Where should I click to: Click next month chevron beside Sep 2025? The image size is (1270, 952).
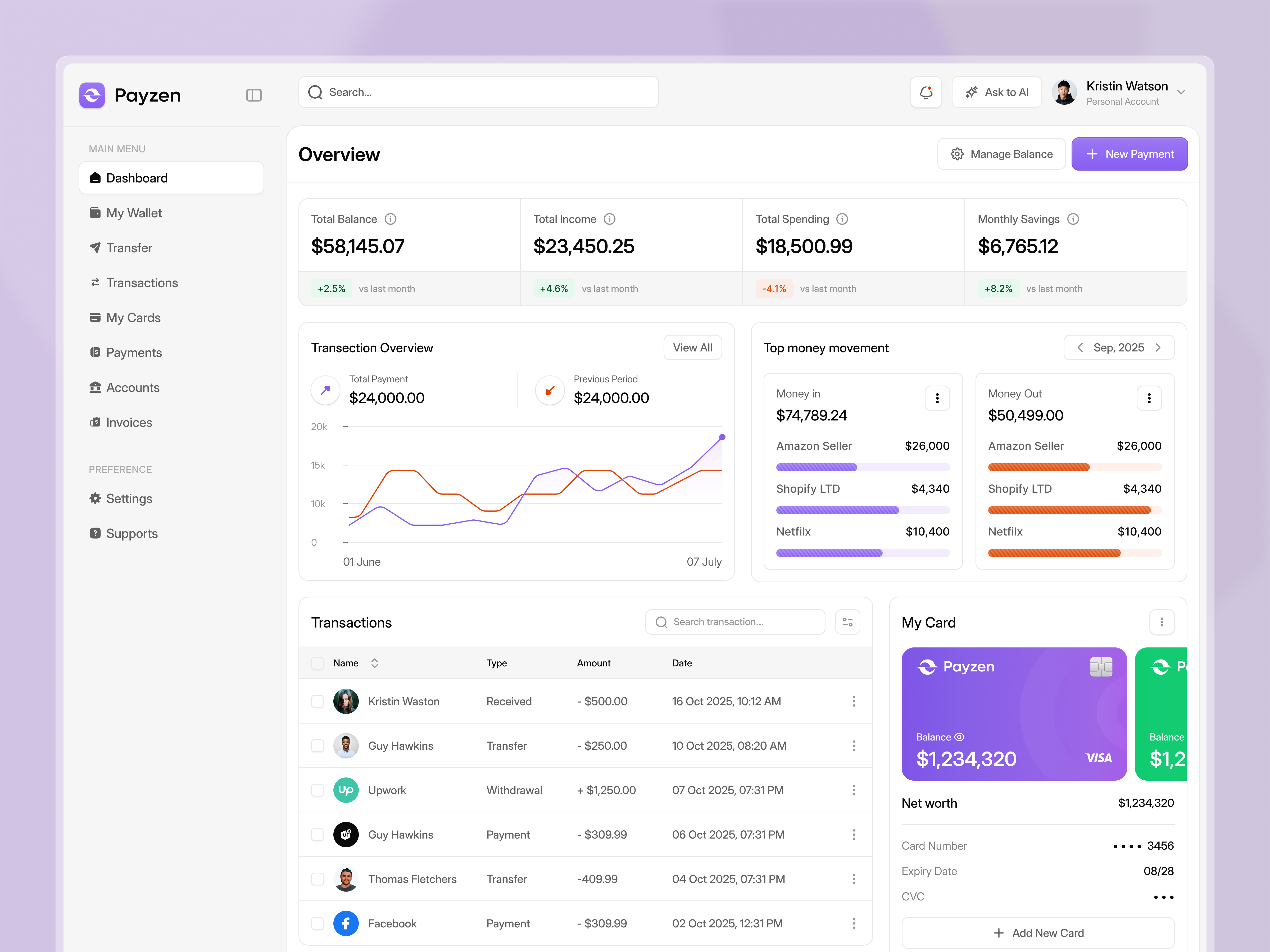pyautogui.click(x=1158, y=347)
